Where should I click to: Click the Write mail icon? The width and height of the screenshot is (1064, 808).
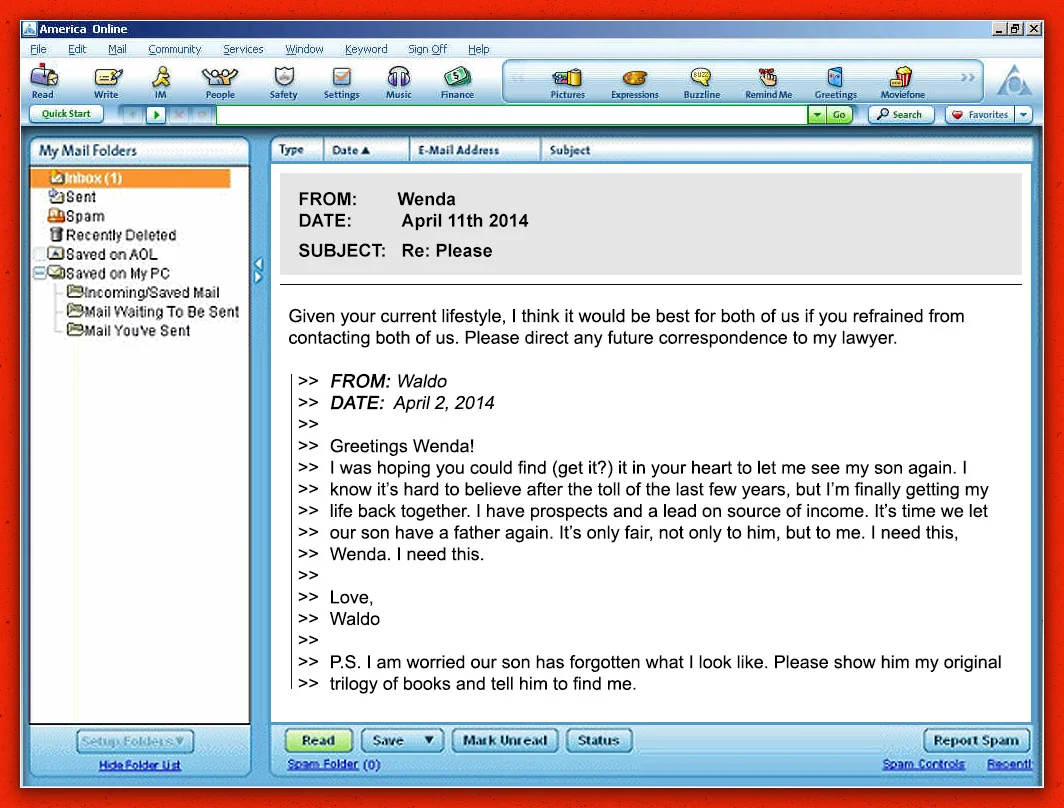[x=107, y=81]
